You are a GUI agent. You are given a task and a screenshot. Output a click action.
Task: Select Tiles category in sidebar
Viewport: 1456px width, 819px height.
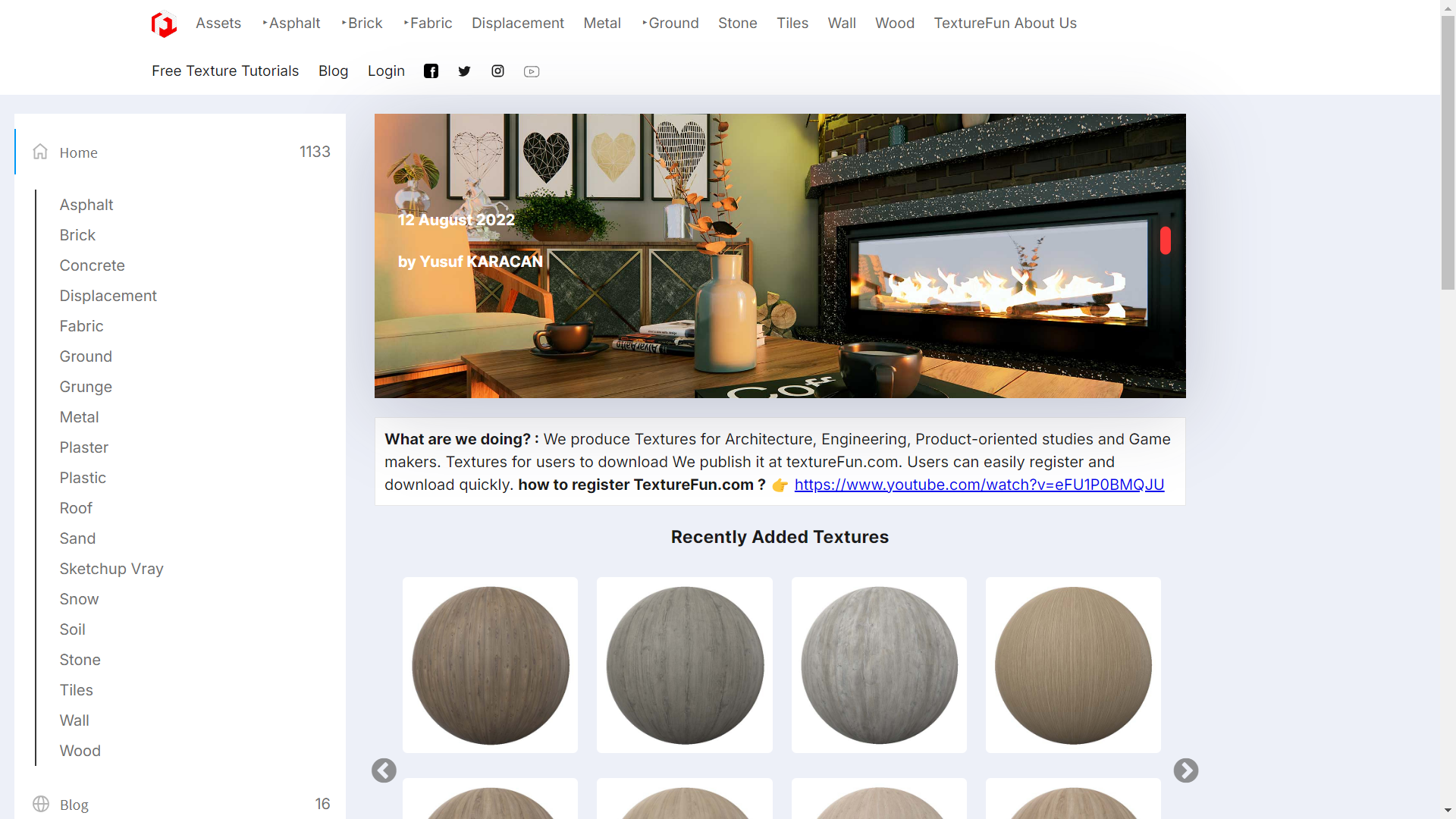click(77, 690)
